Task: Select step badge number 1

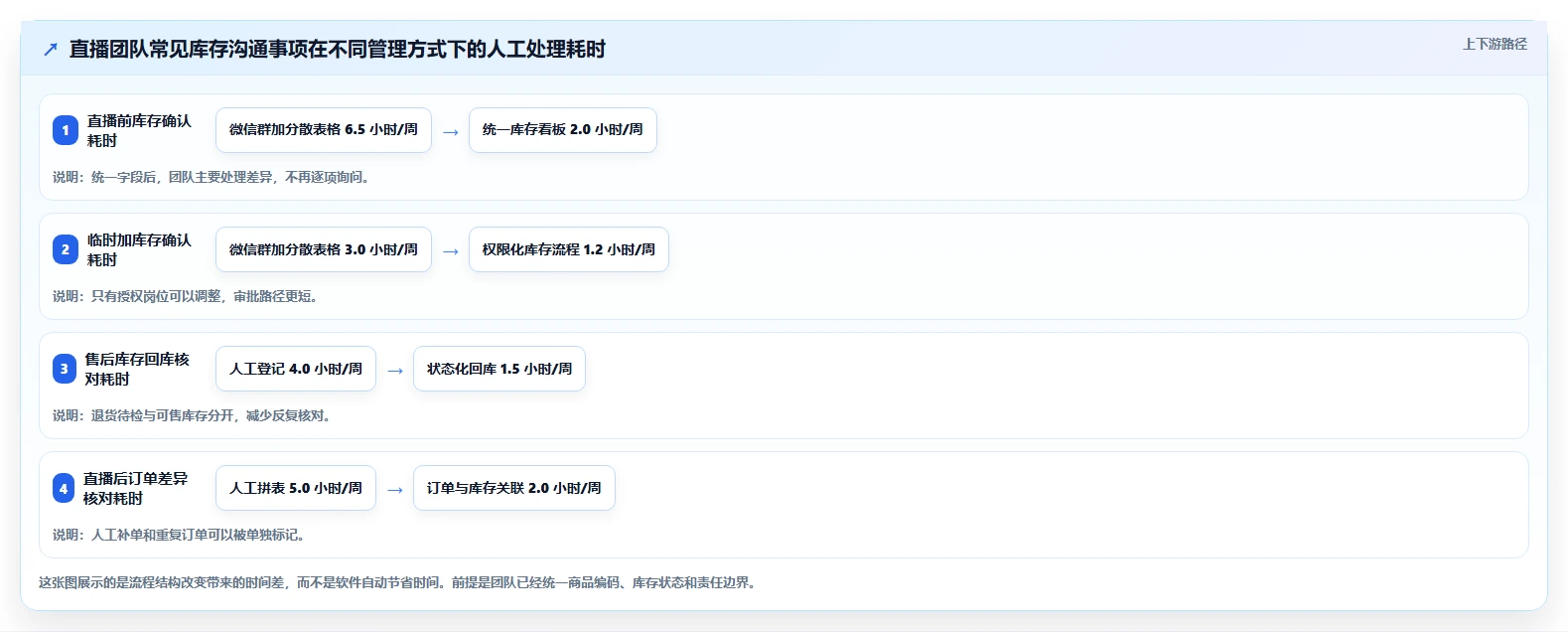Action: 66,130
